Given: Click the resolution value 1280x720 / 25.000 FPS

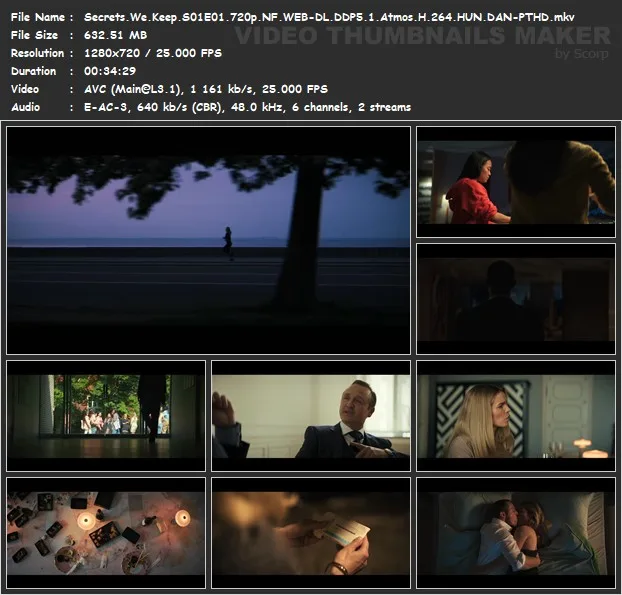Looking at the screenshot, I should coord(153,53).
